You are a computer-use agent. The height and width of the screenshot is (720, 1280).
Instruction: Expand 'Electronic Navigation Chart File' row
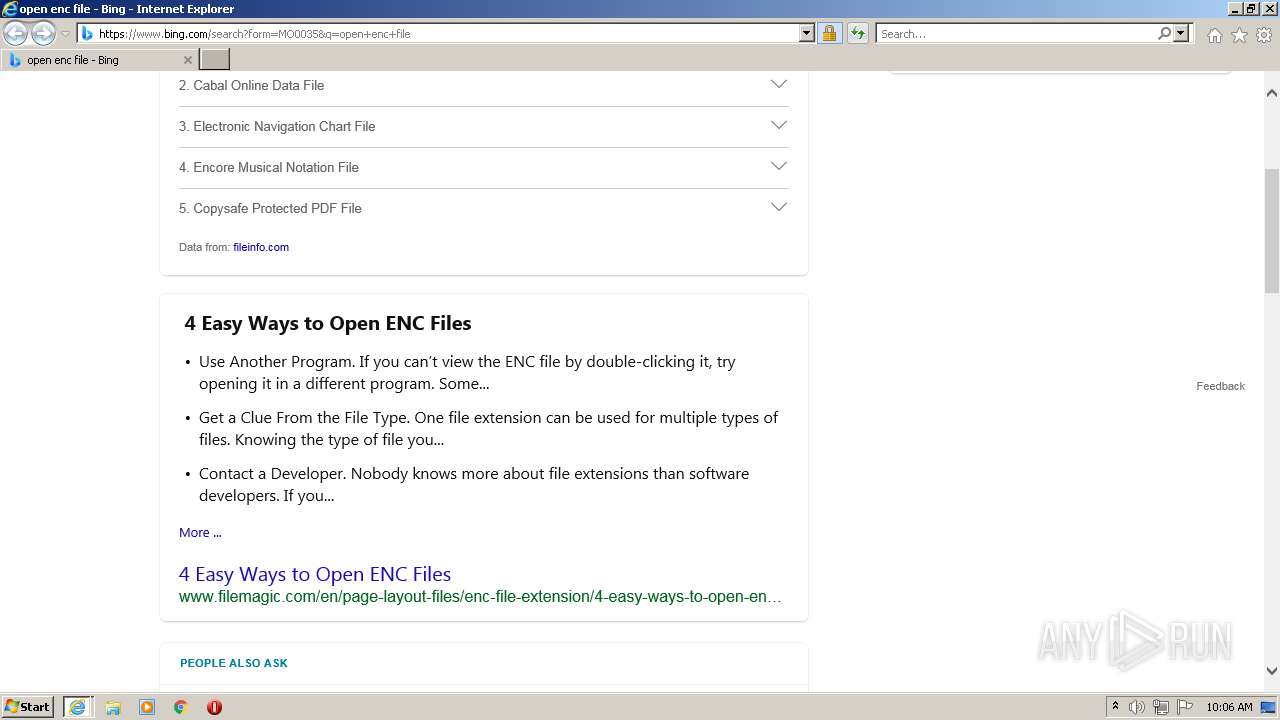pyautogui.click(x=484, y=126)
